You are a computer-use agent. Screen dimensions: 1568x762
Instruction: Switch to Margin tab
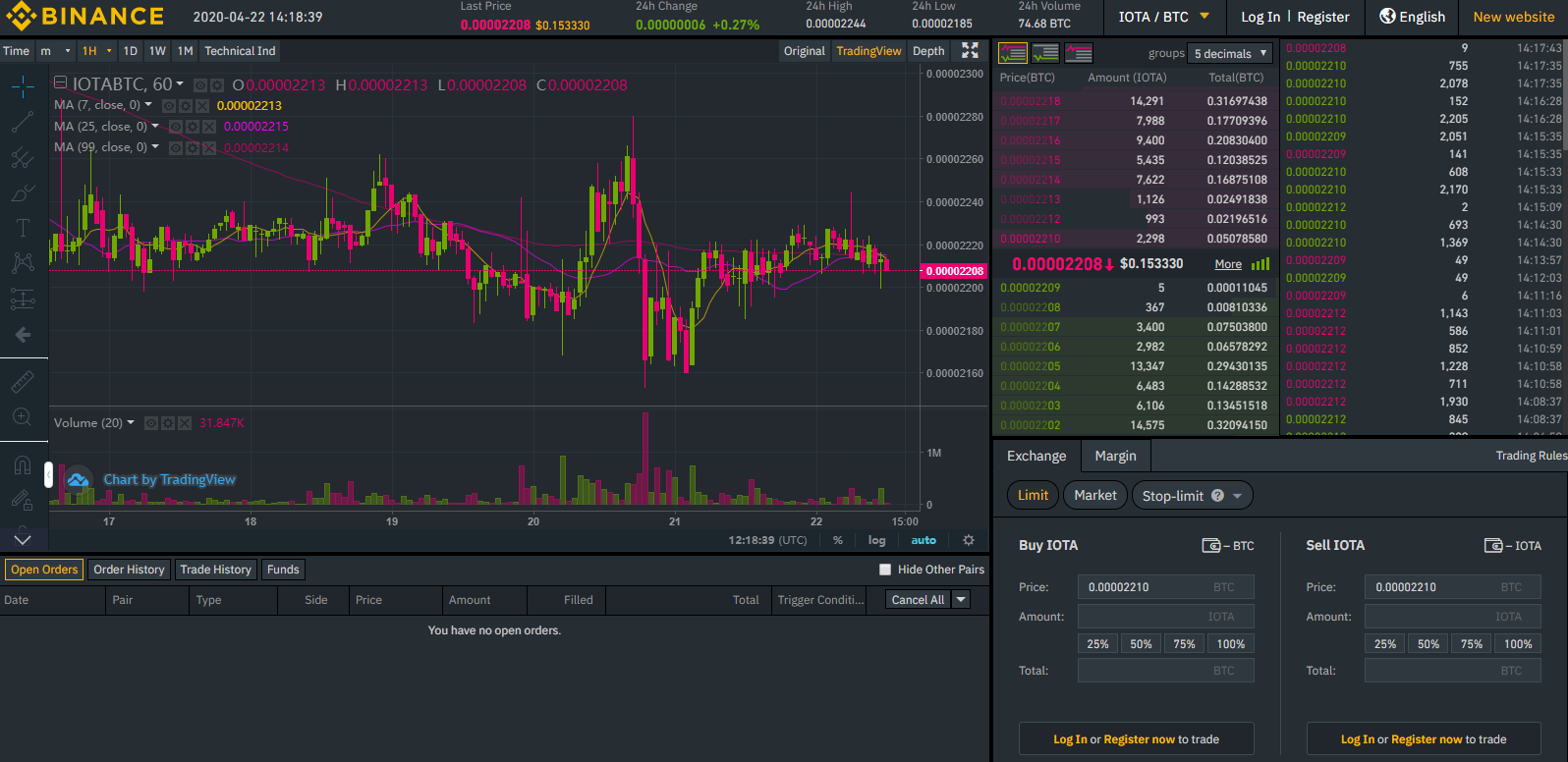pos(1115,456)
